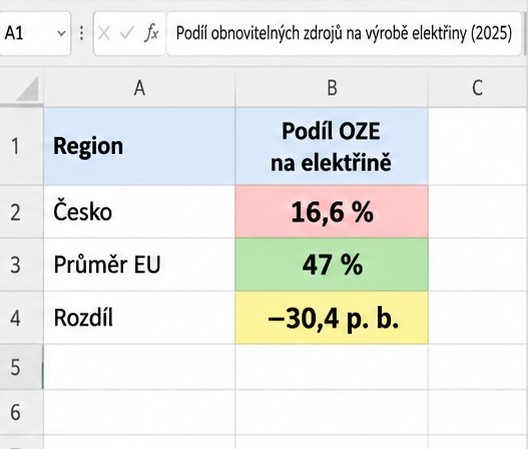Image resolution: width=528 pixels, height=449 pixels.
Task: Select column C header
Action: coord(477,88)
